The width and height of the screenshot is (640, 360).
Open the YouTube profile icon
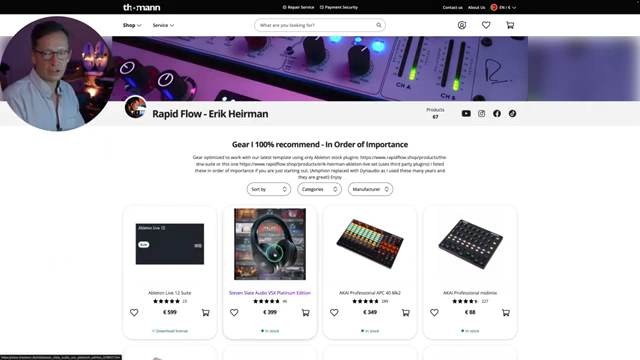[x=466, y=113]
